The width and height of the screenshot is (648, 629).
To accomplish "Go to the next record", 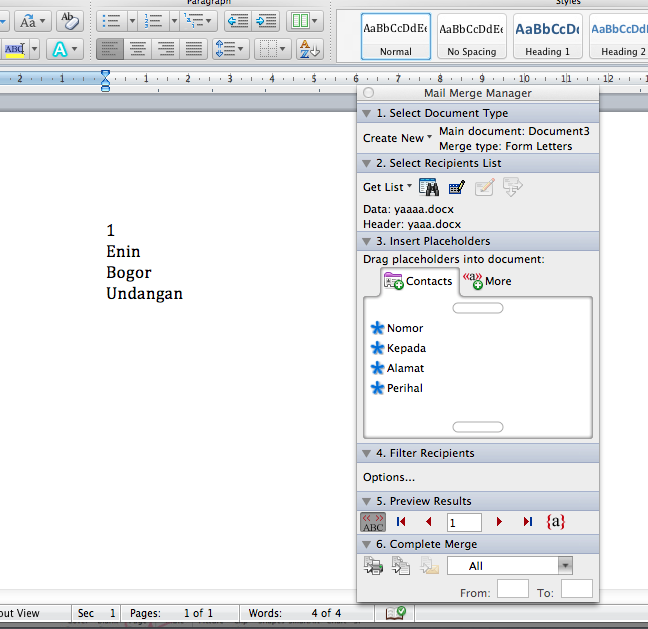I will (x=499, y=522).
